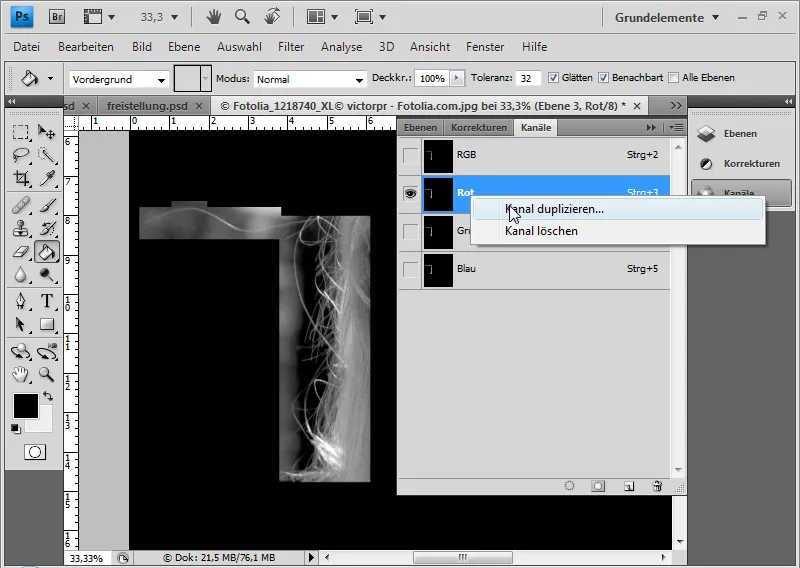Open Korrekturen in the collapsed dock
This screenshot has width=800, height=568.
(x=741, y=164)
